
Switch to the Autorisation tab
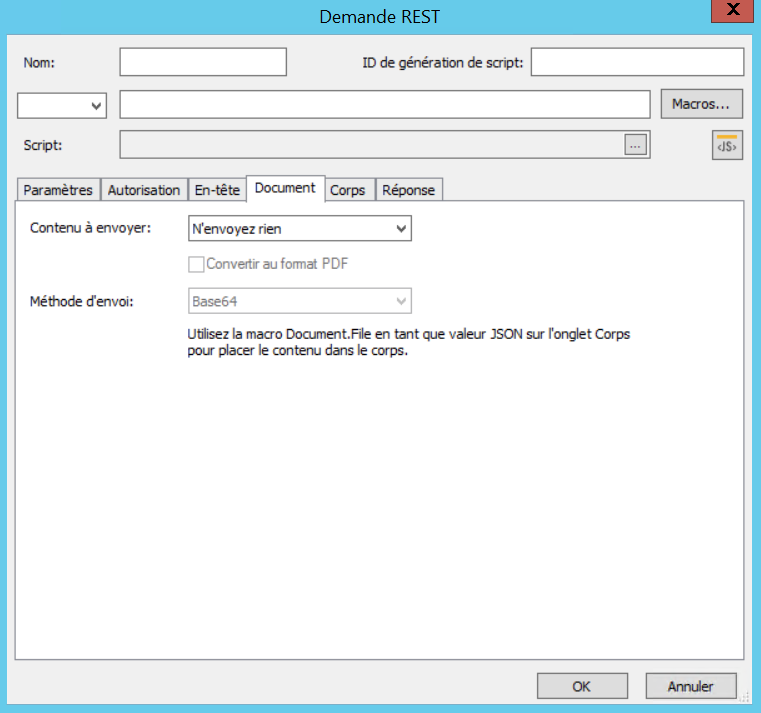(x=144, y=190)
